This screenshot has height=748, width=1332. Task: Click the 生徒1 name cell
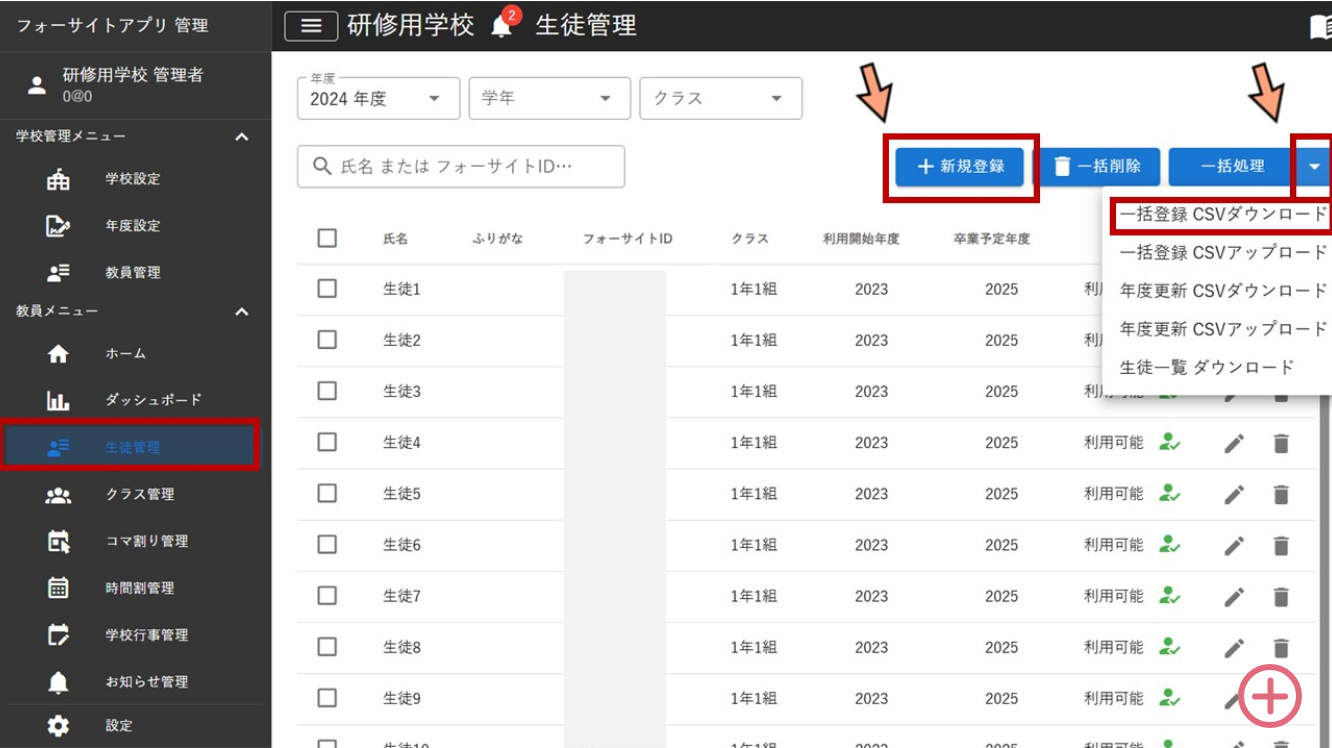(x=401, y=289)
